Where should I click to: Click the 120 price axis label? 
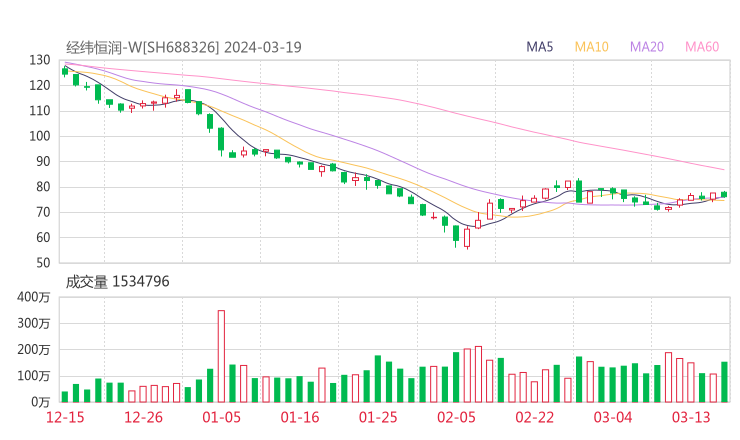click(x=40, y=86)
